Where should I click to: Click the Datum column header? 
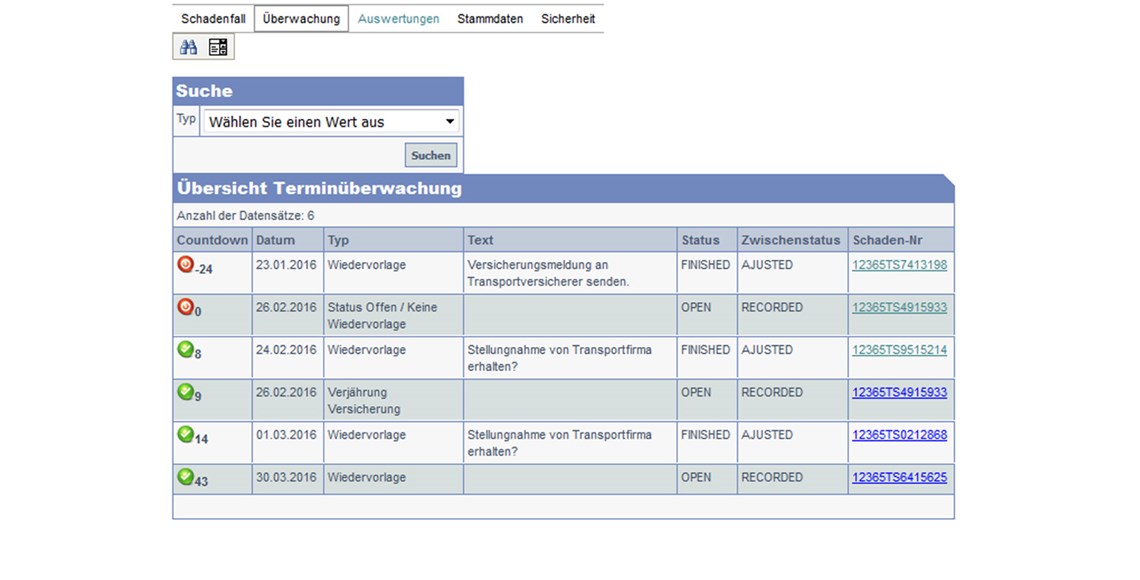(x=276, y=240)
